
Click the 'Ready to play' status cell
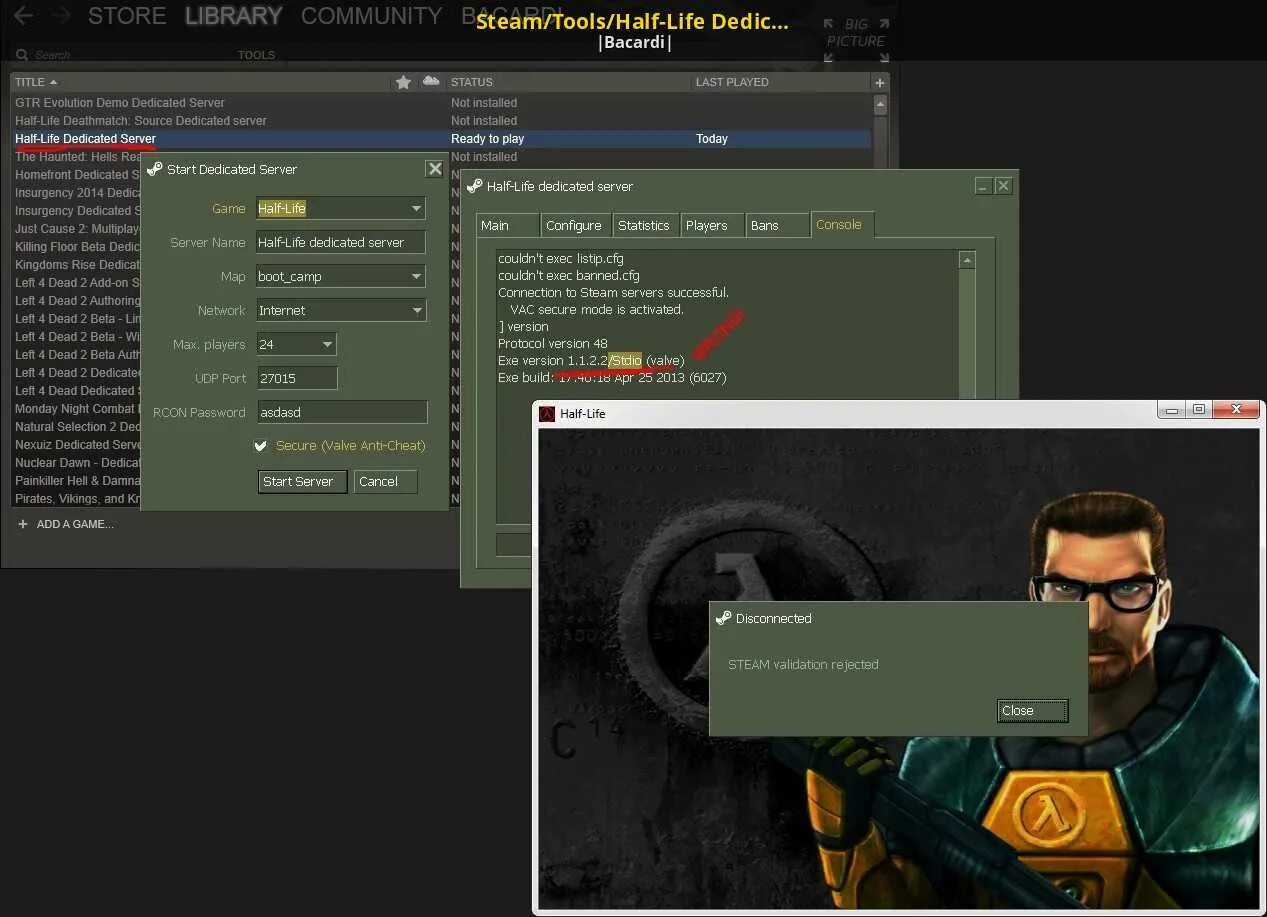487,139
